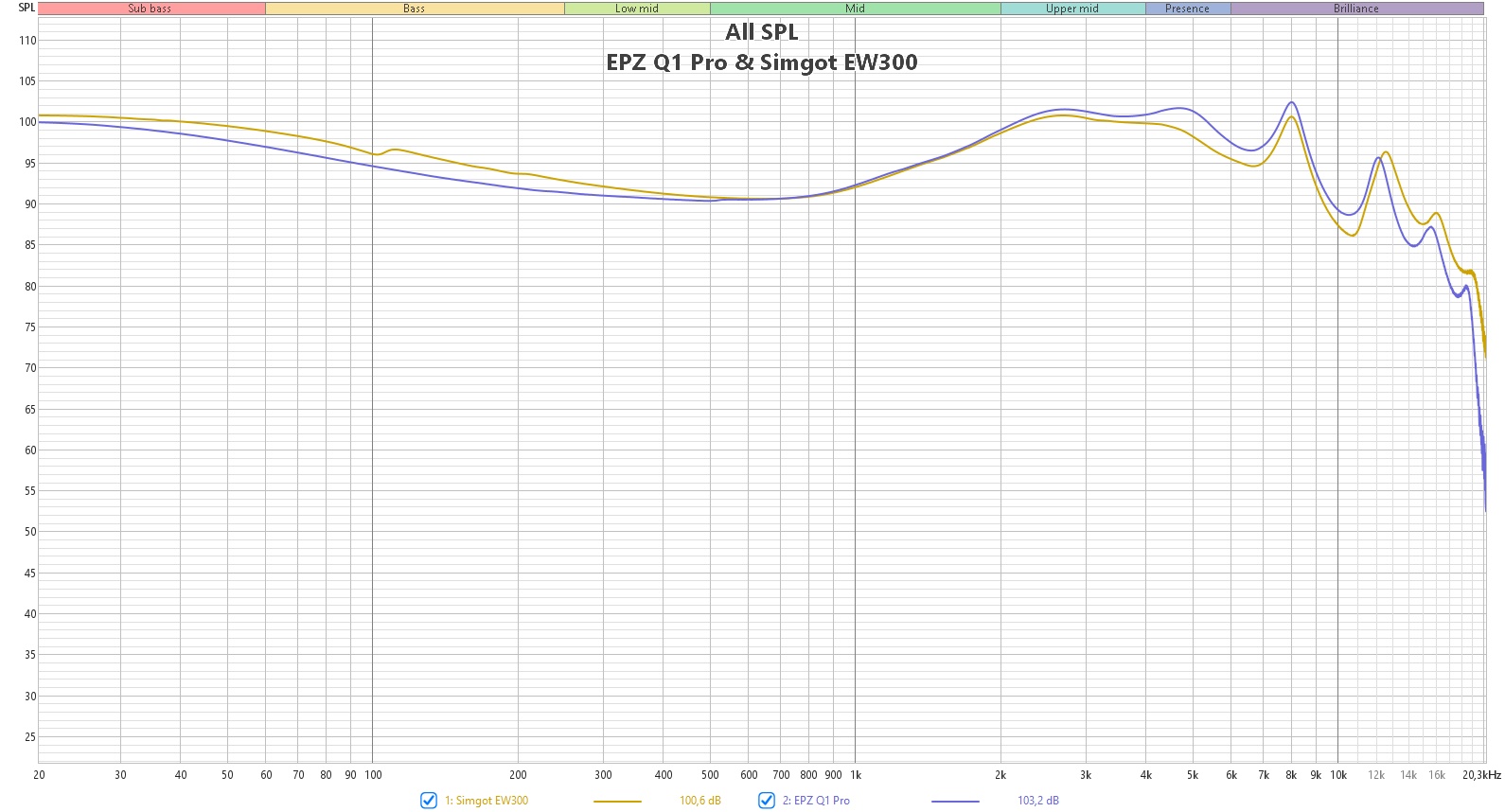This screenshot has height=812, width=1505.
Task: Click the 10k frequency axis tick label
Action: coord(1338,775)
